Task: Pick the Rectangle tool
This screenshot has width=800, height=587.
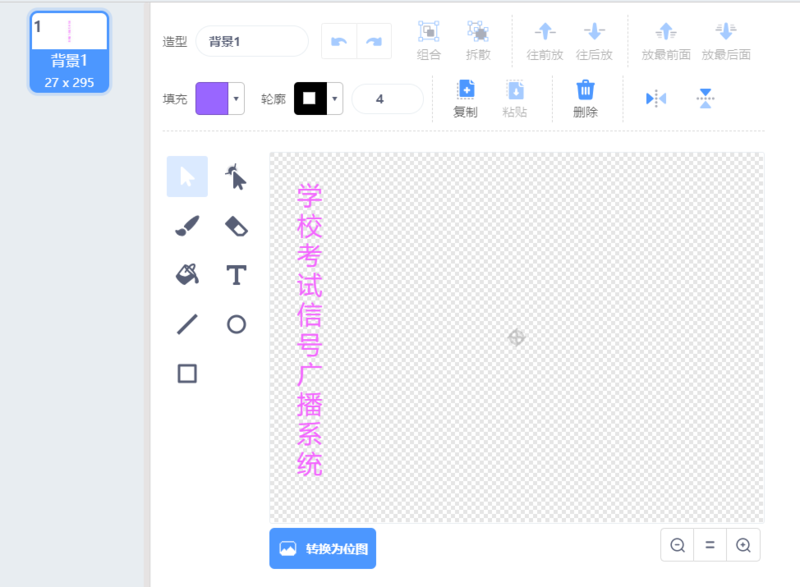Action: pos(187,373)
